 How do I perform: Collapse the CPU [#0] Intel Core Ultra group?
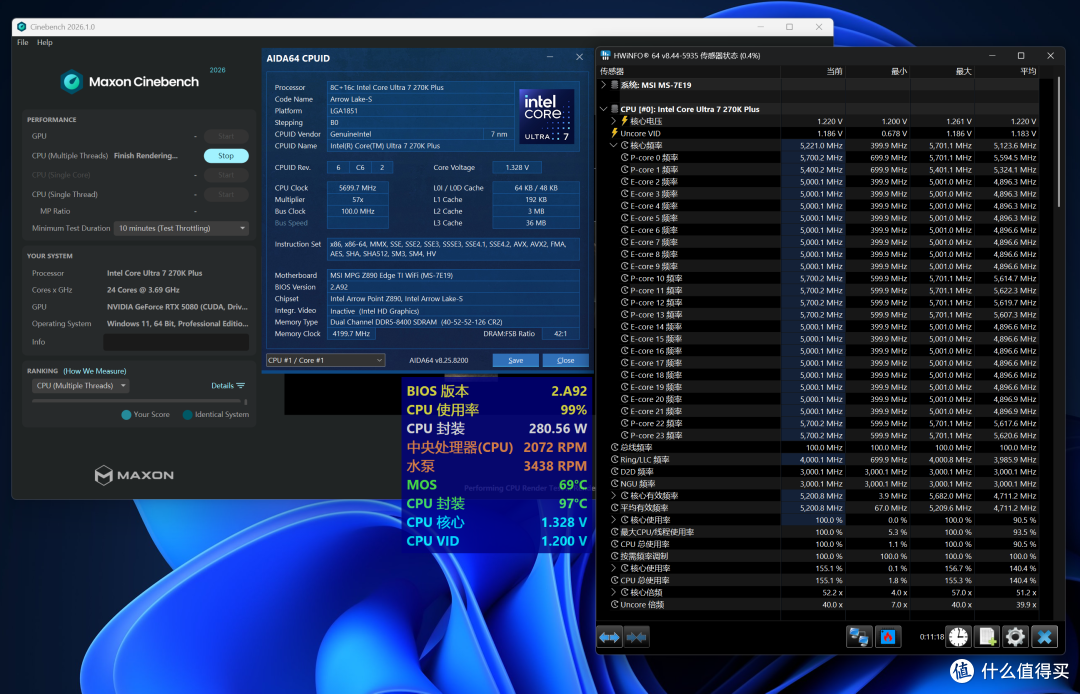(x=604, y=109)
